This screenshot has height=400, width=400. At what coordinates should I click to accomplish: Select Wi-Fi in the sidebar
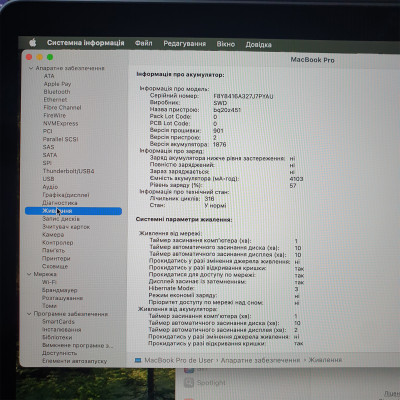(49, 282)
